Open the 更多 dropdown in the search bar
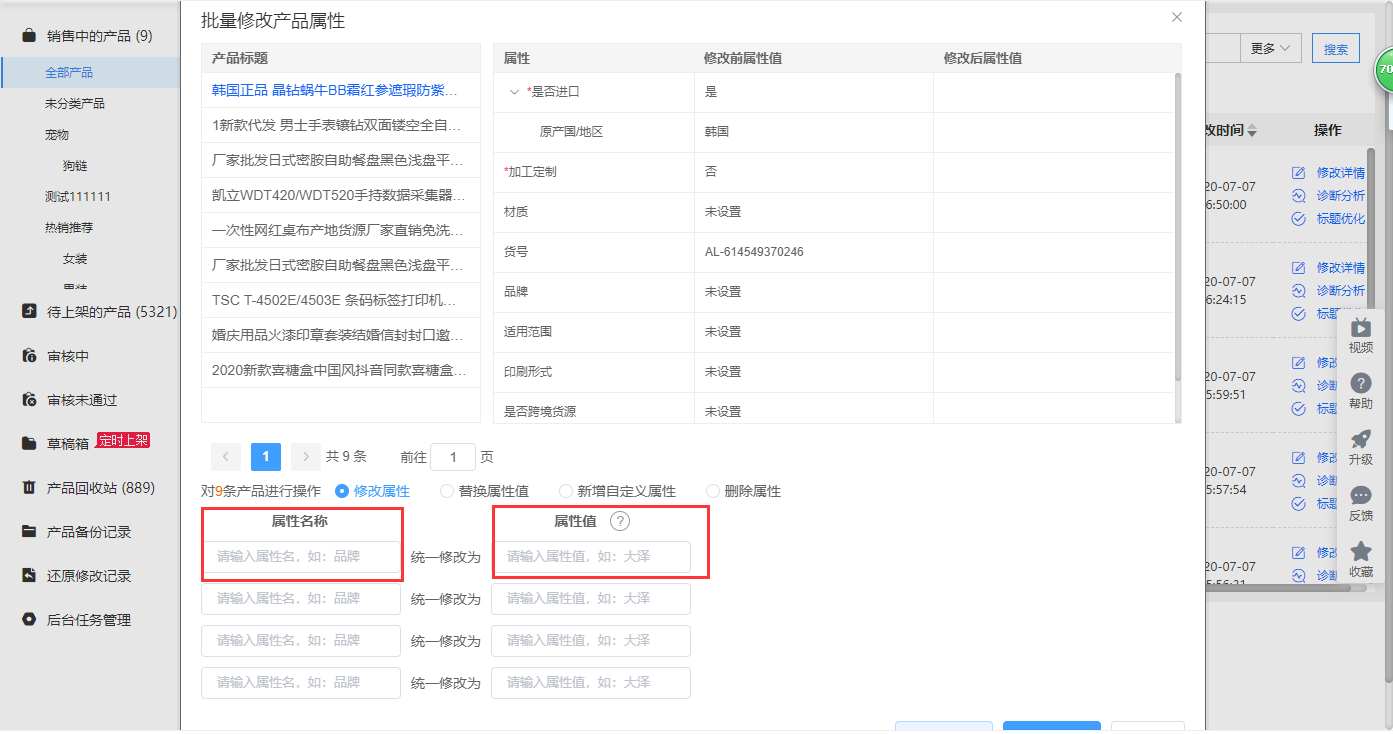The width and height of the screenshot is (1393, 734). click(1270, 48)
